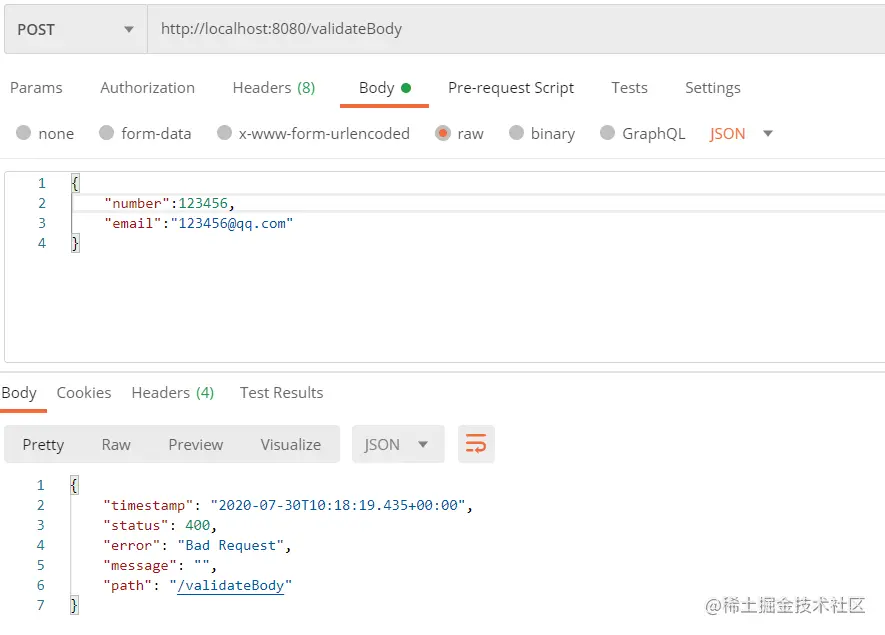Click the request URL field
Viewport: 885px width, 635px height.
pos(516,29)
